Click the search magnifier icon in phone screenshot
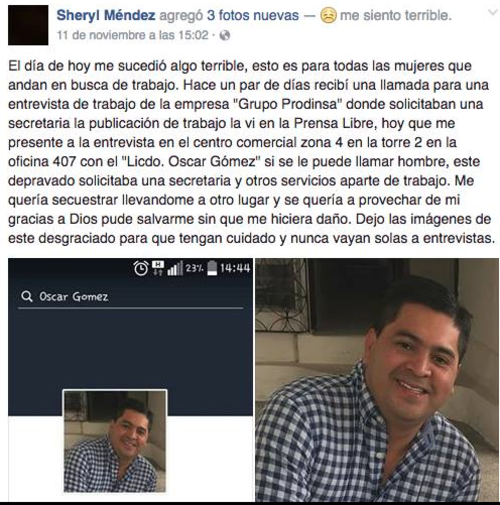The width and height of the screenshot is (500, 505). (x=27, y=296)
